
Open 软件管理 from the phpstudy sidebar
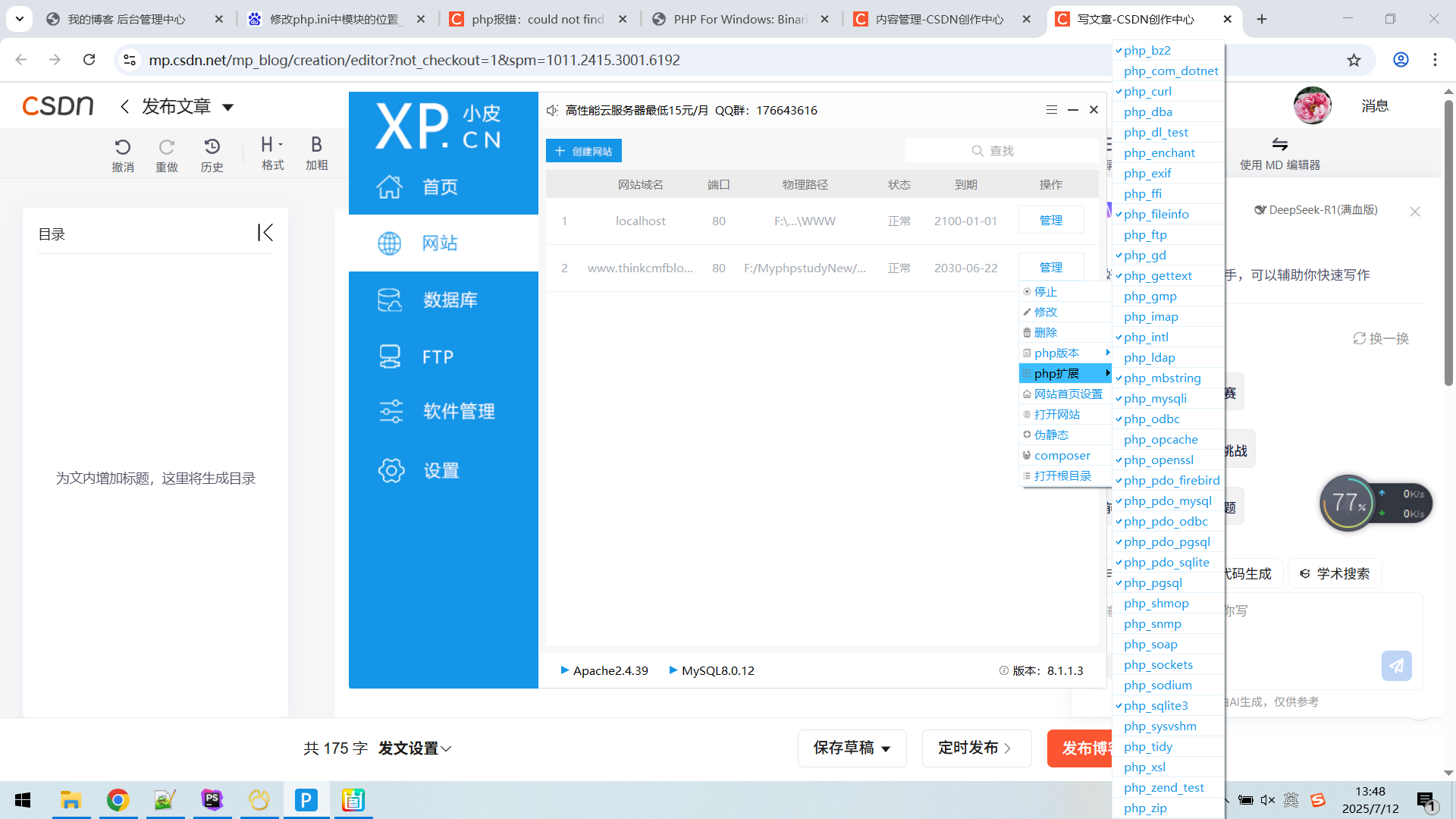(443, 411)
